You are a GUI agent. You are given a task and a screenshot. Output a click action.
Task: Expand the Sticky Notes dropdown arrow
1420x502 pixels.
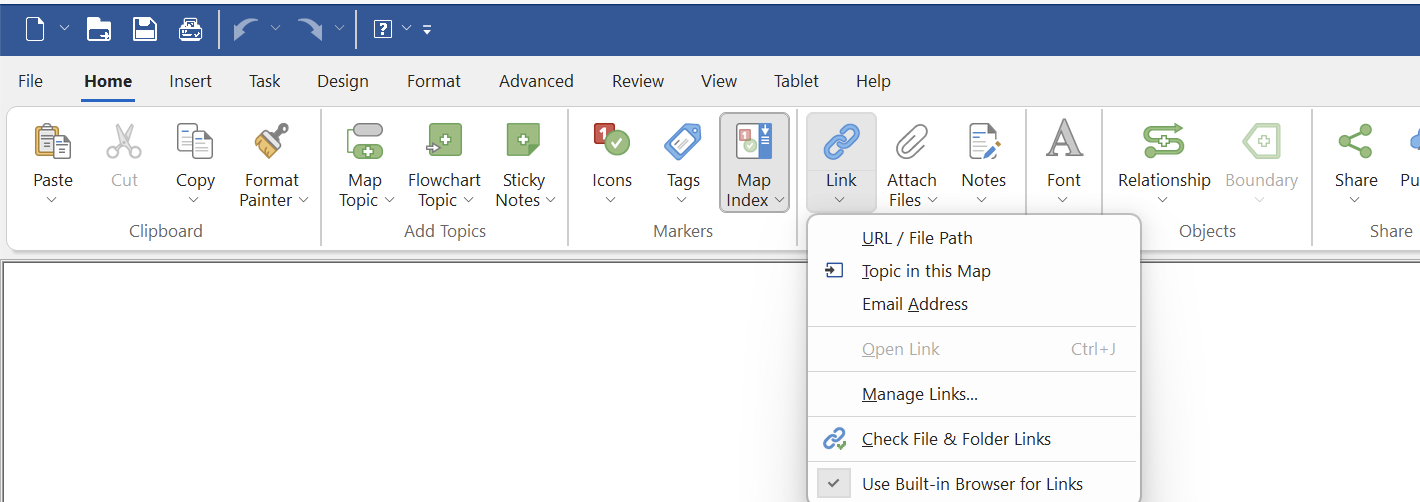click(550, 200)
